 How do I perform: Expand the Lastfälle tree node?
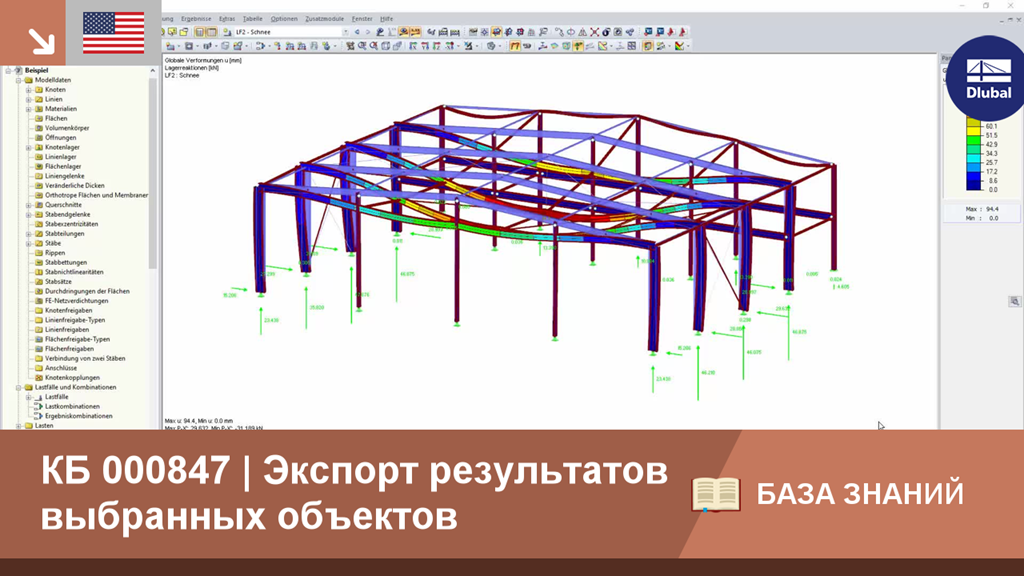[x=29, y=397]
